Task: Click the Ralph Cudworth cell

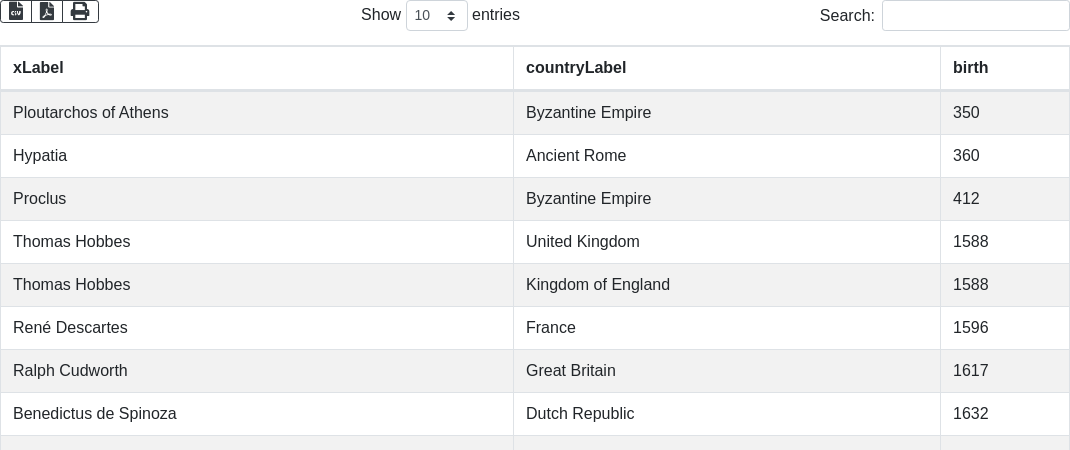Action: (70, 371)
